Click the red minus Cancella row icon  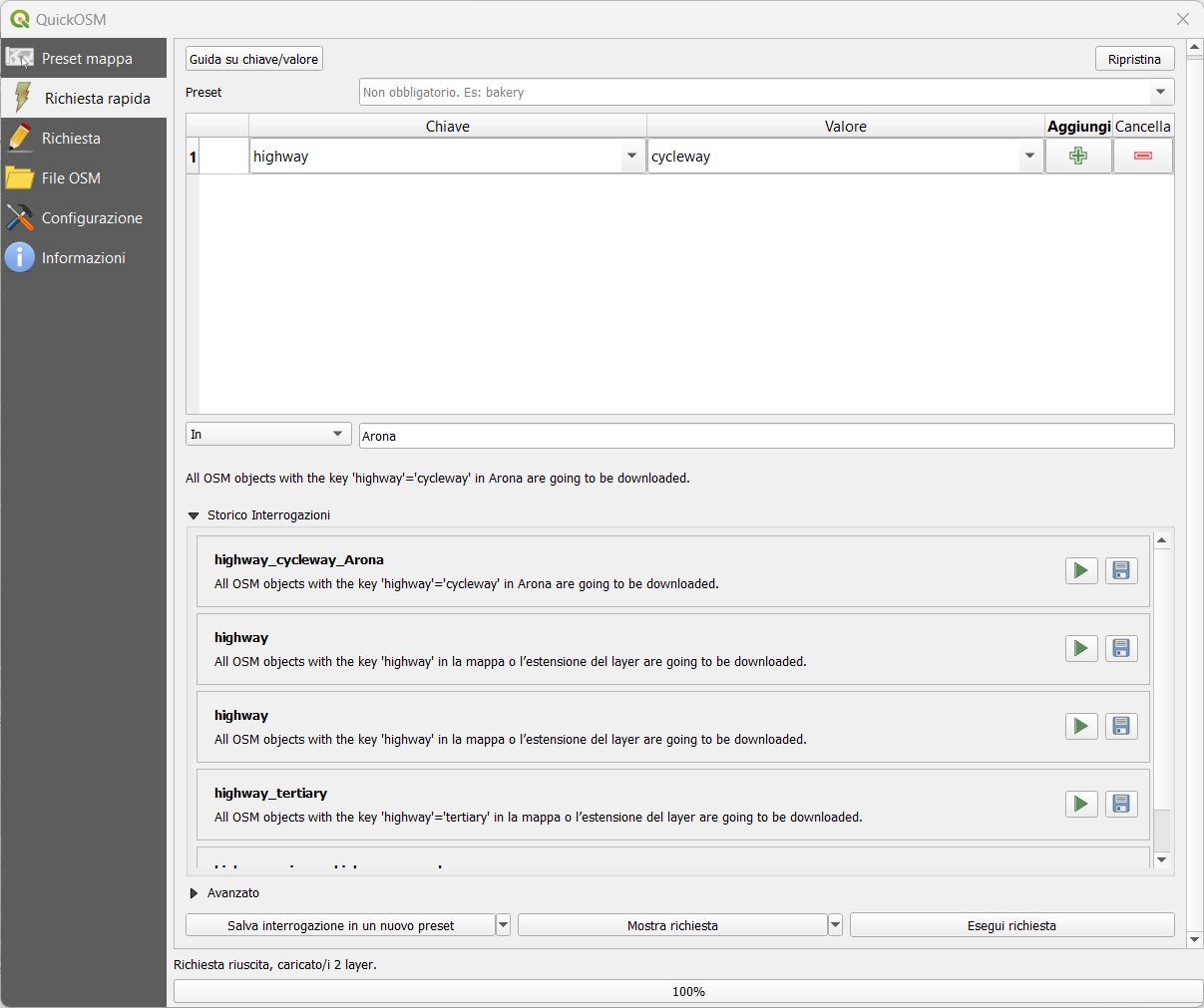1143,157
